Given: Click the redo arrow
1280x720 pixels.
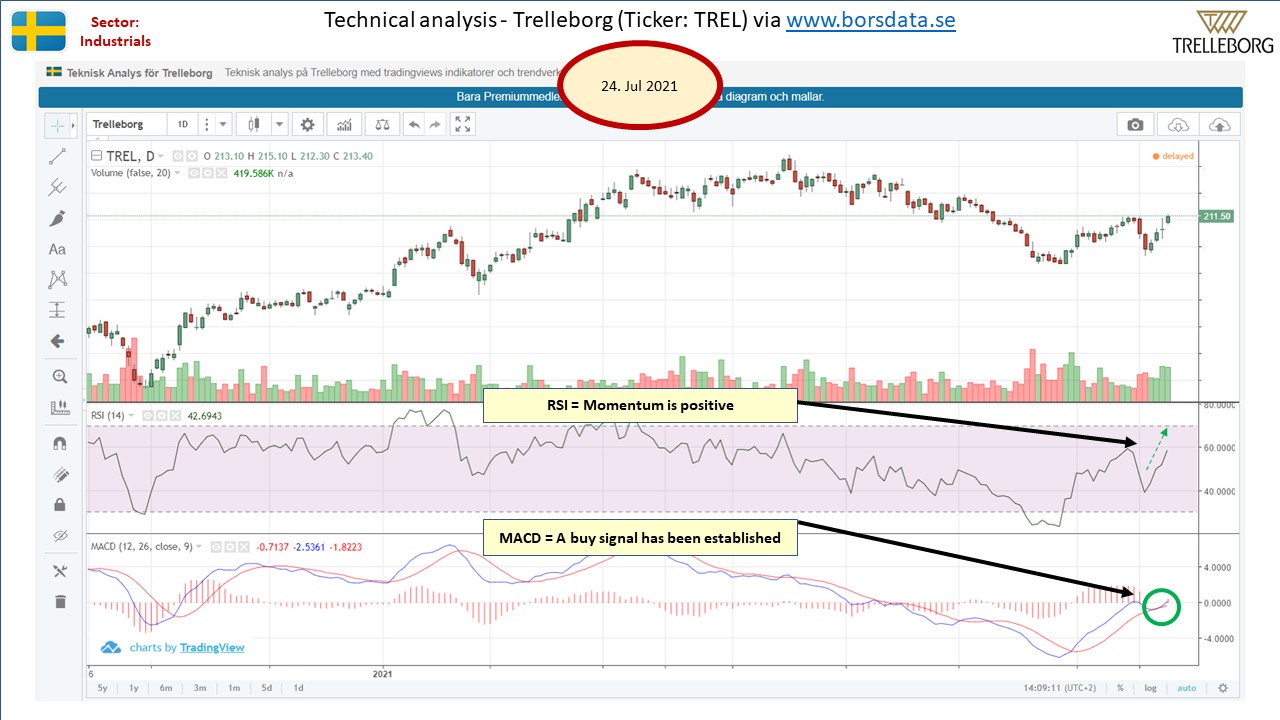Looking at the screenshot, I should pyautogui.click(x=436, y=124).
